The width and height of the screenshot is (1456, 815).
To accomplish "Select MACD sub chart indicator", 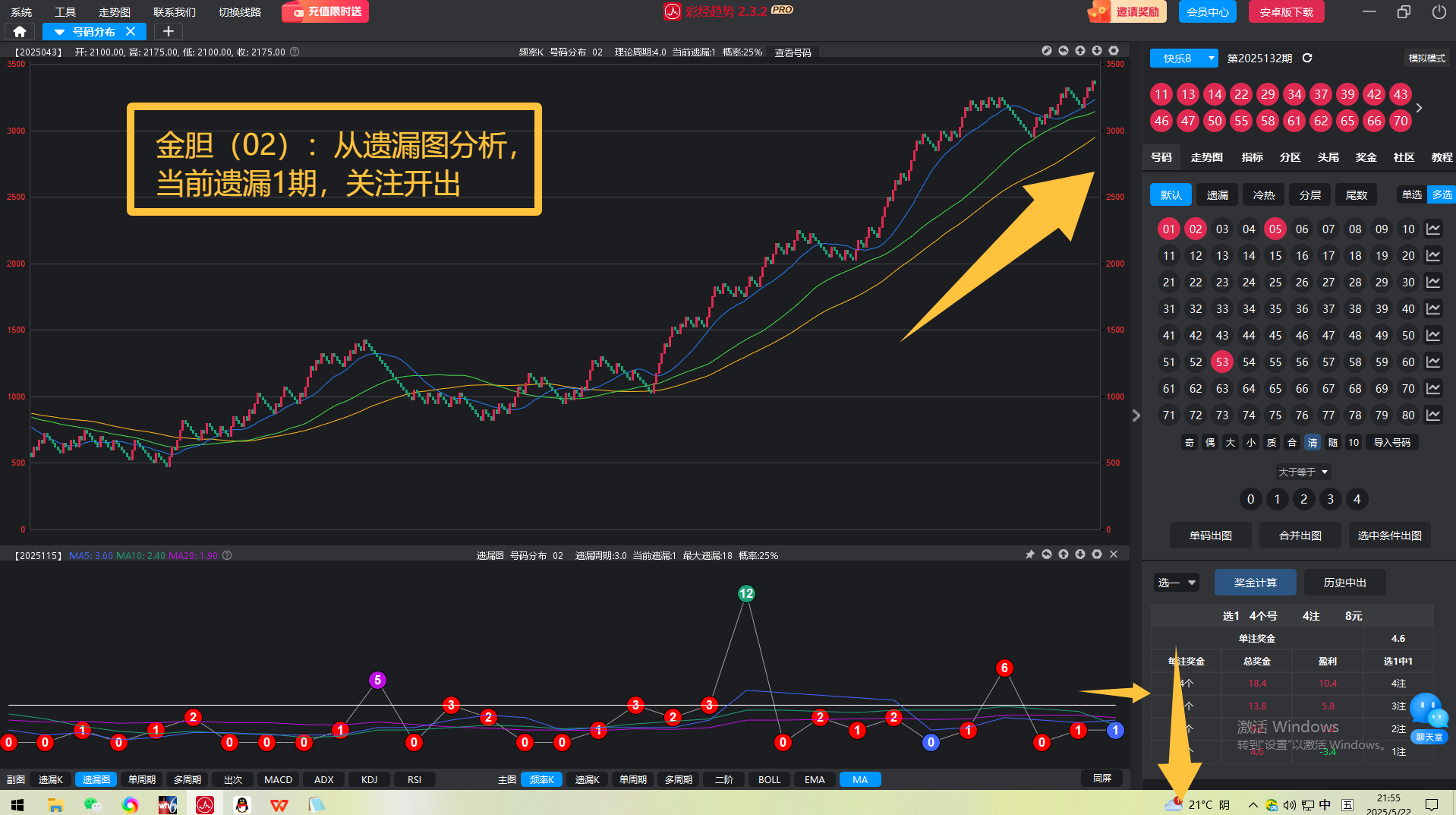I will [279, 779].
